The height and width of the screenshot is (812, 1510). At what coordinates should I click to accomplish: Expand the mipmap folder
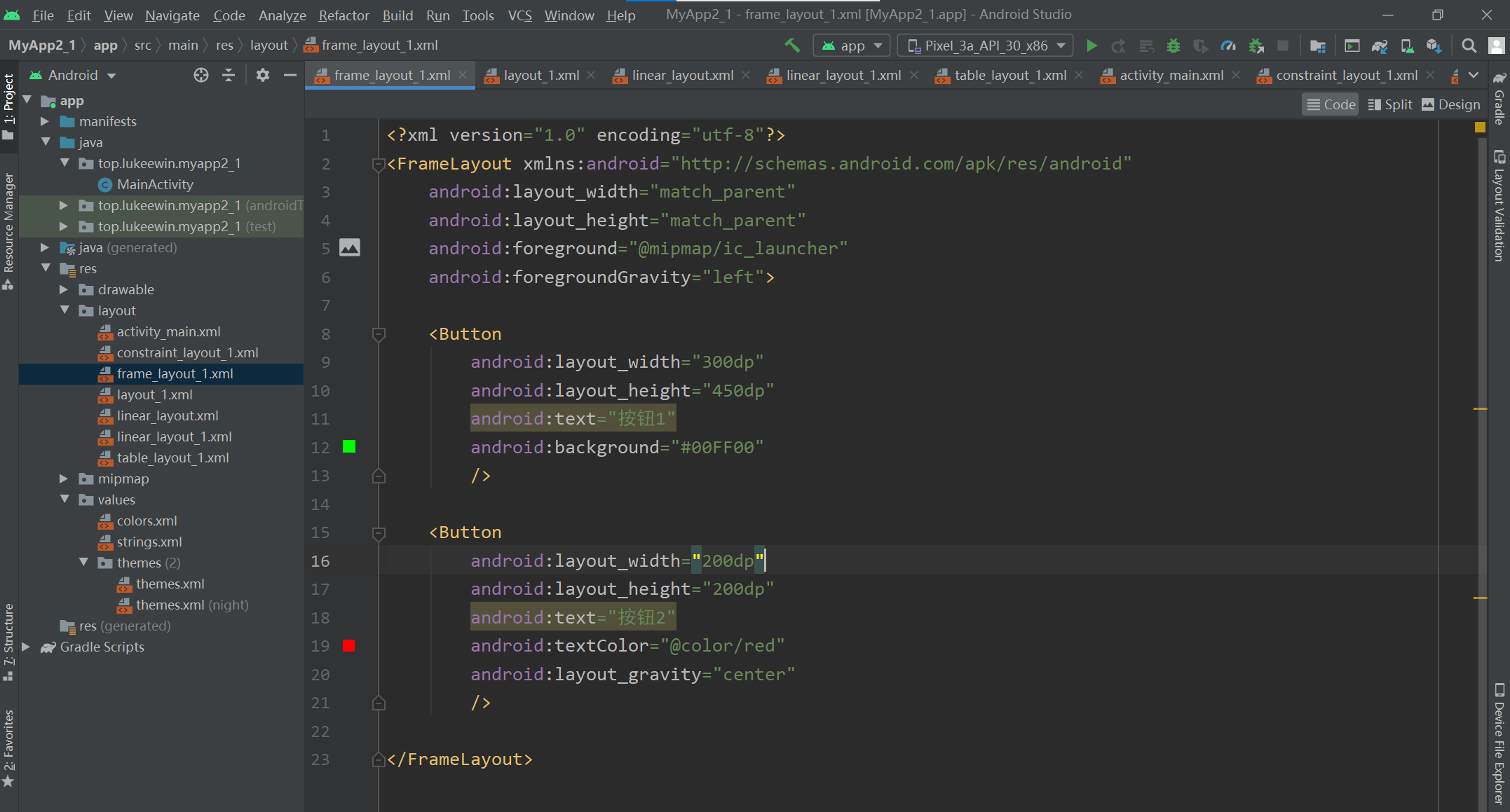pyautogui.click(x=64, y=479)
